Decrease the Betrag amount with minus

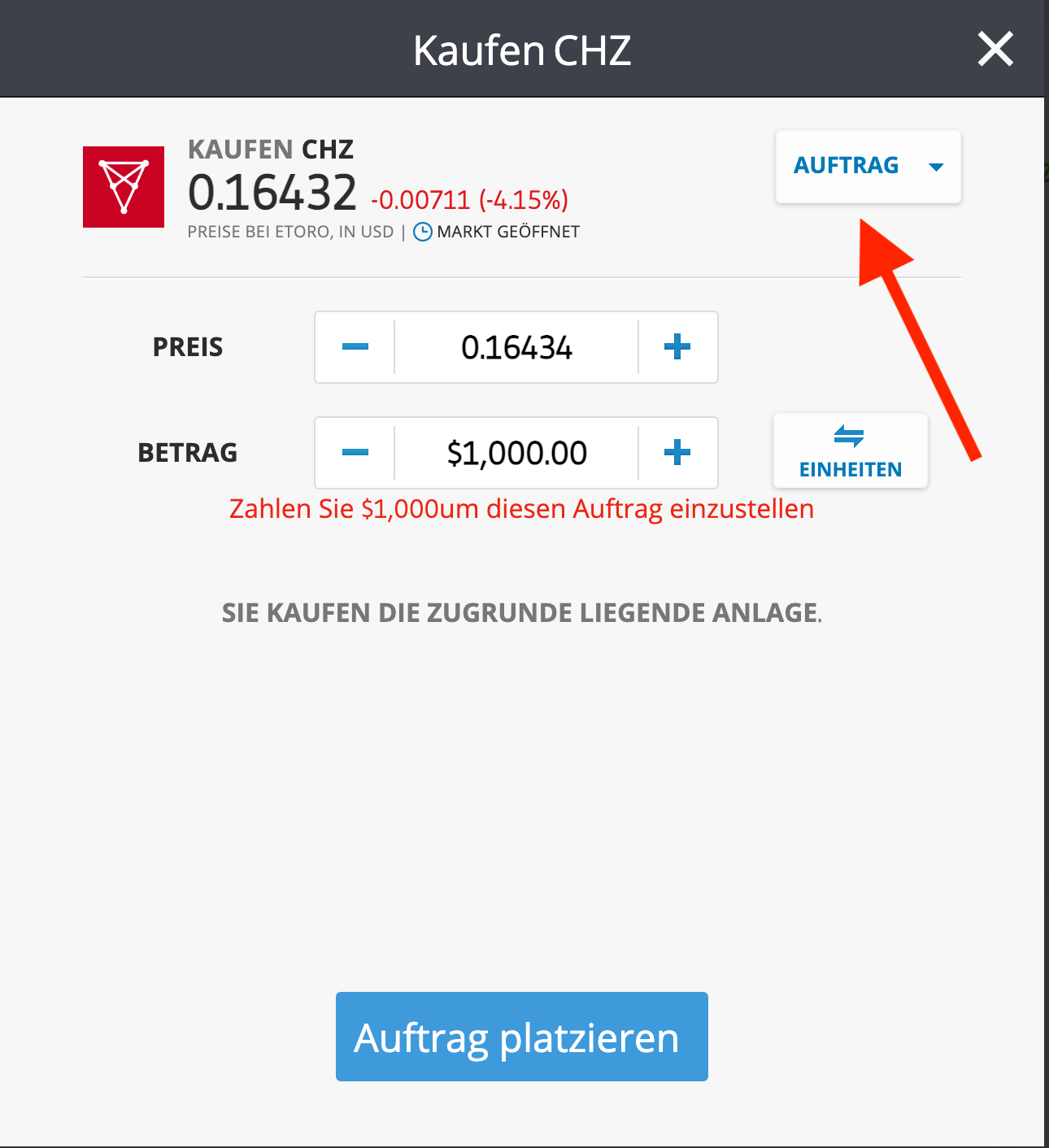click(355, 453)
